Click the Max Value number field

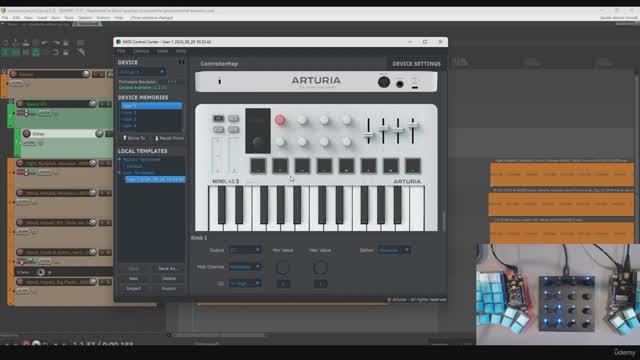point(320,284)
